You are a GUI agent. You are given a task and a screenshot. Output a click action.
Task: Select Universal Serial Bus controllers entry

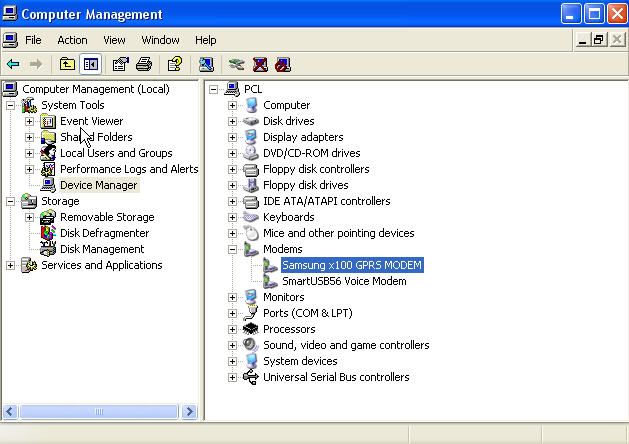coord(335,377)
